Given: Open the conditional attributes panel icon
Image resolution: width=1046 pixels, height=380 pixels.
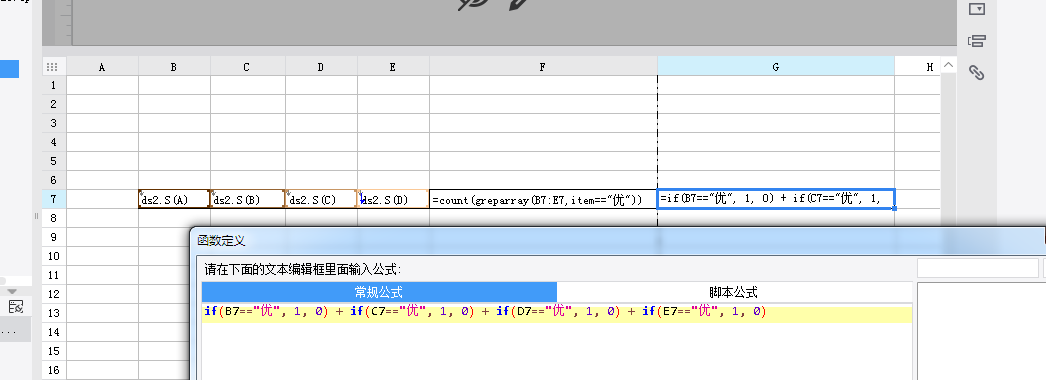Looking at the screenshot, I should tap(977, 41).
